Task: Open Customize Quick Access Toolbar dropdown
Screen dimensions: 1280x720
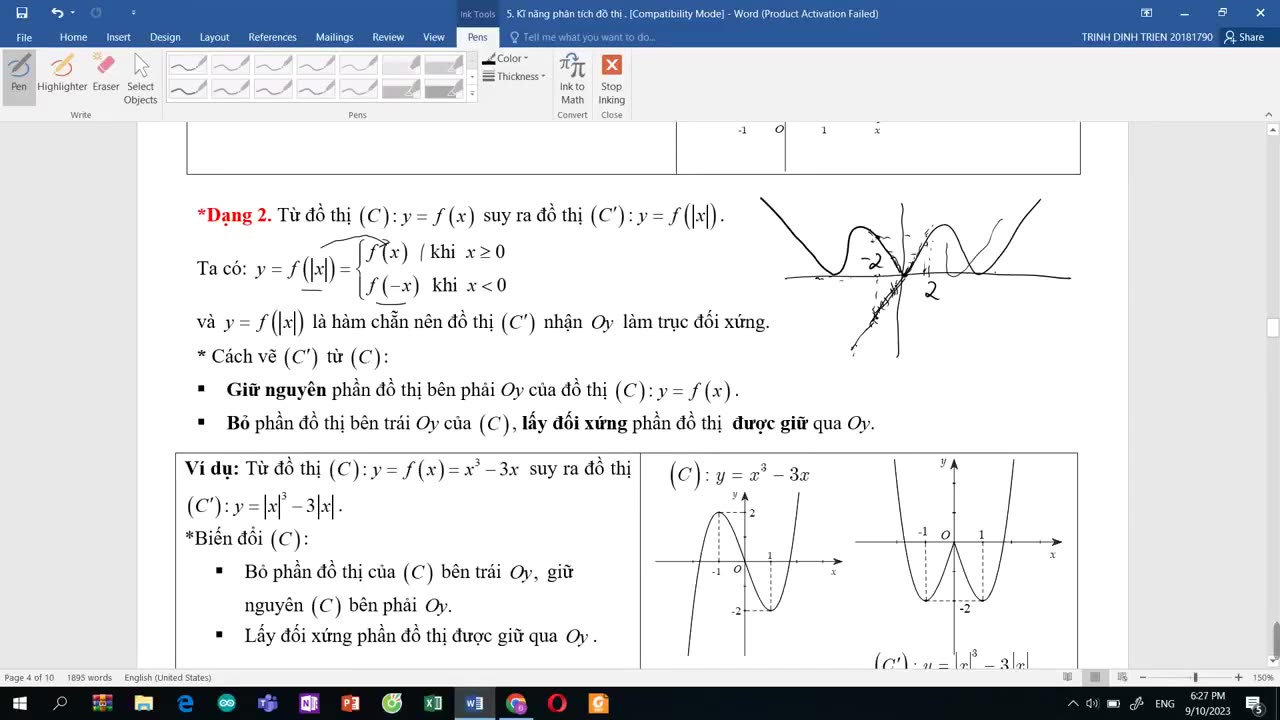Action: point(134,13)
